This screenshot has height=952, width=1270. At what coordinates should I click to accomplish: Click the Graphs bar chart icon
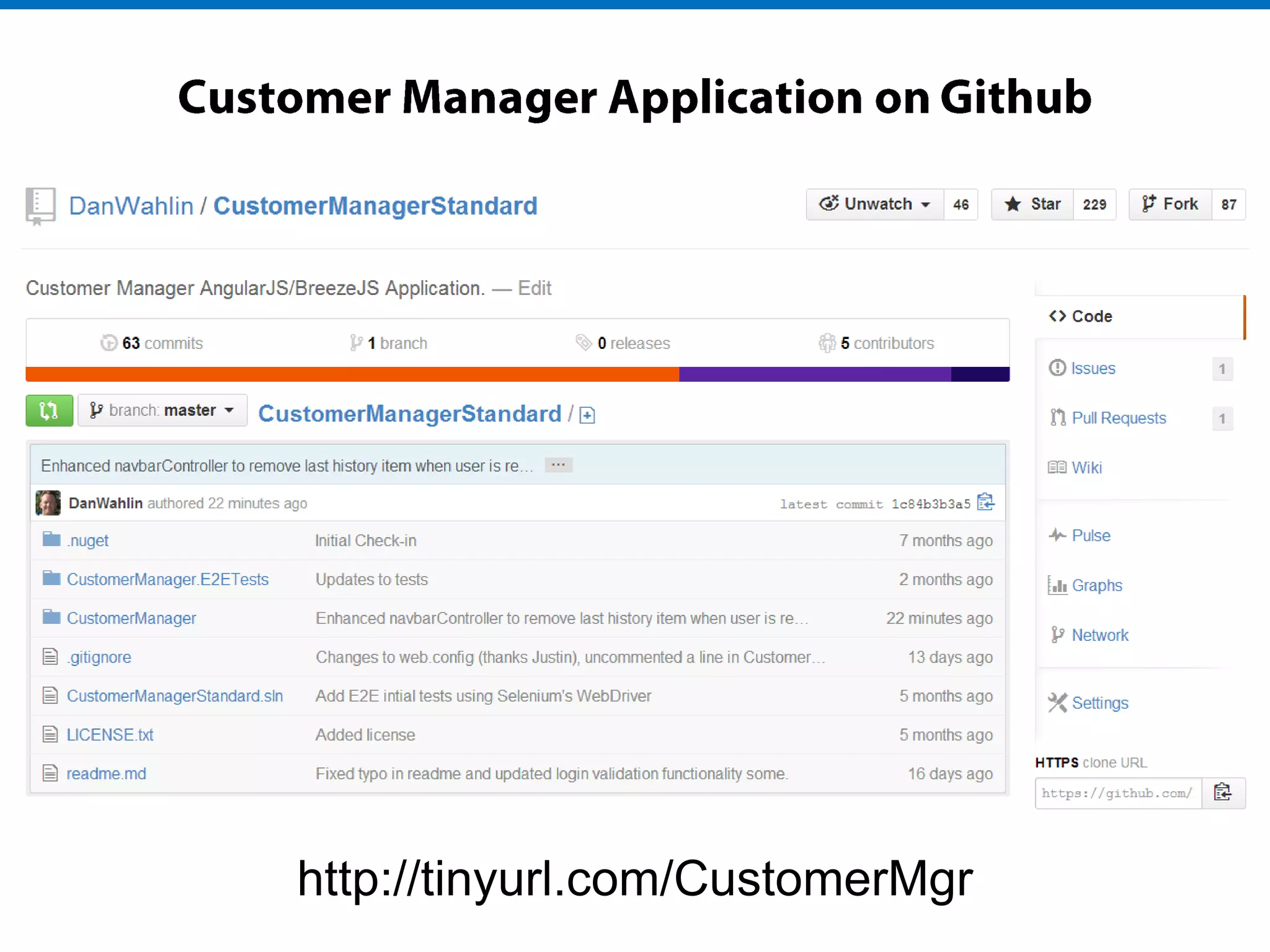[x=1057, y=584]
